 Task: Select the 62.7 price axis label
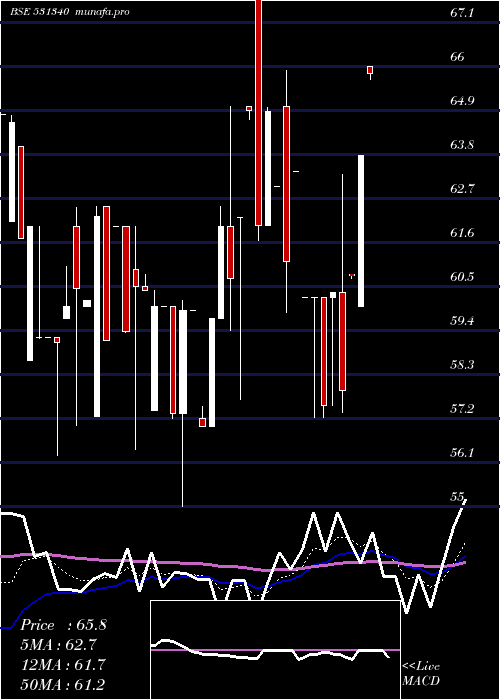[462, 189]
